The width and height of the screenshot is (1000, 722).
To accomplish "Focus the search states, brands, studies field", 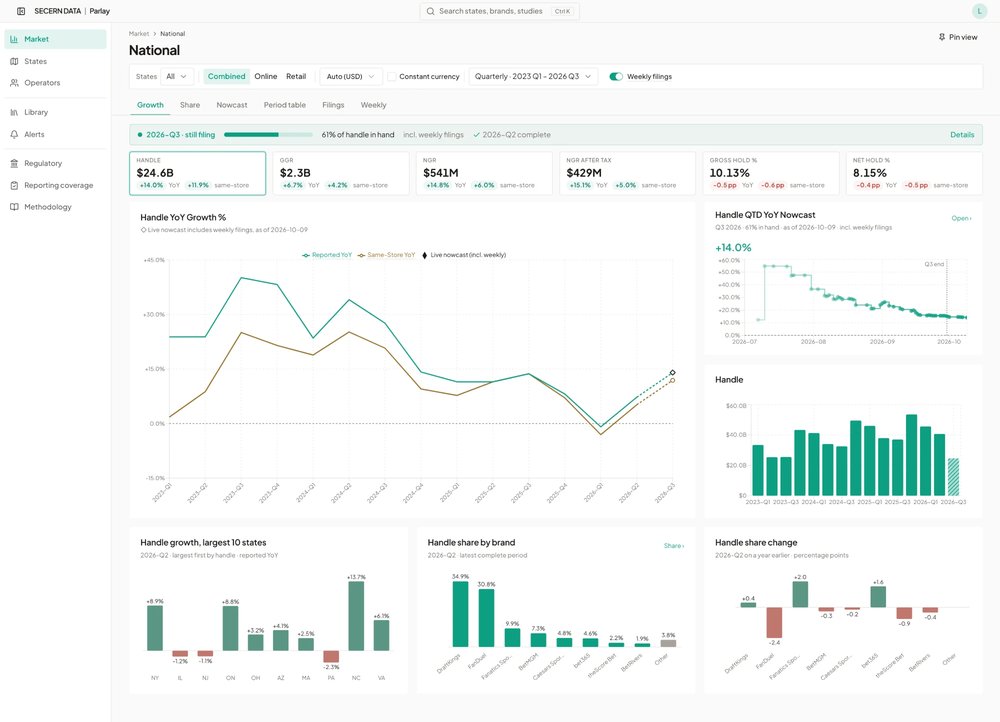I will click(x=499, y=11).
